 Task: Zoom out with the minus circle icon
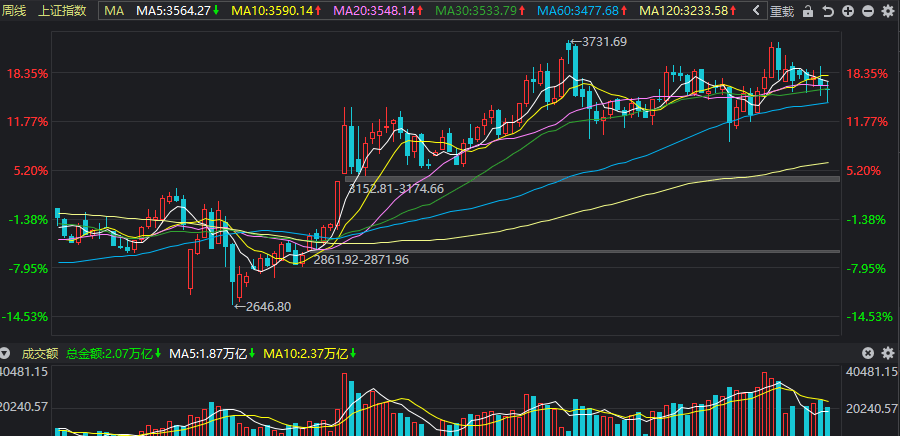click(x=868, y=11)
